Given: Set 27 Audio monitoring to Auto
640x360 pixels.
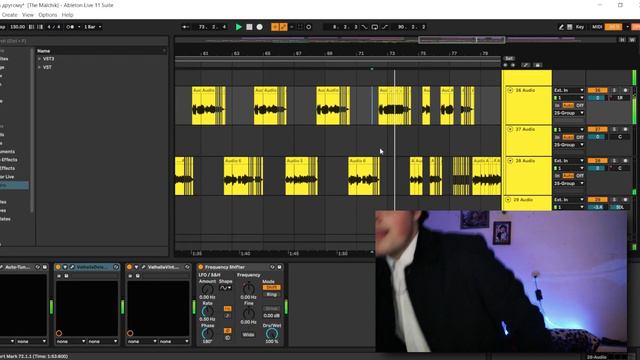Looking at the screenshot, I should pyautogui.click(x=568, y=137).
